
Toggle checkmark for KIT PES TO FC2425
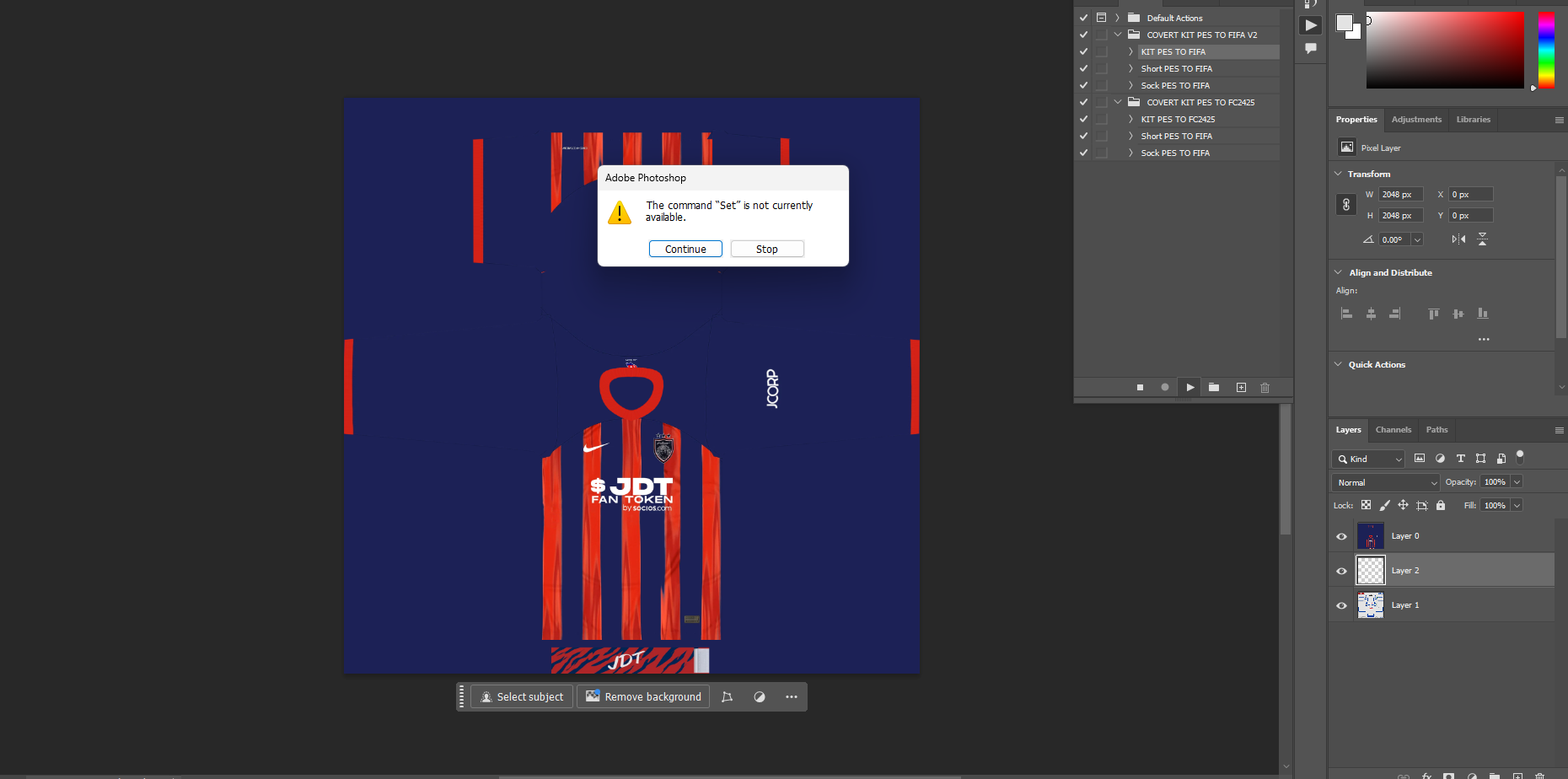click(x=1083, y=119)
